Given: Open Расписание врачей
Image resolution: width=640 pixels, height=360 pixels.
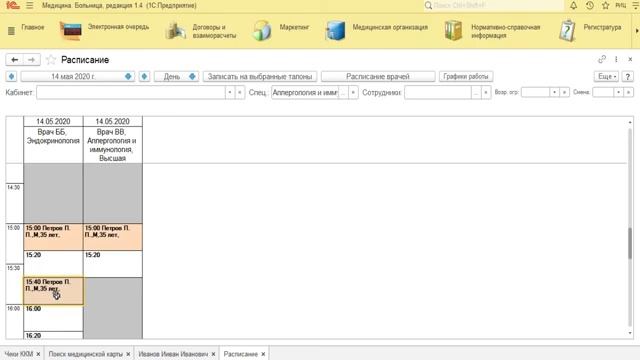Looking at the screenshot, I should [x=378, y=76].
